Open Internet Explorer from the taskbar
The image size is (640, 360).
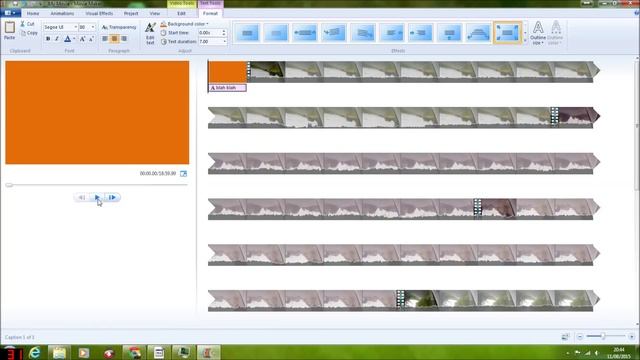pyautogui.click(x=35, y=353)
